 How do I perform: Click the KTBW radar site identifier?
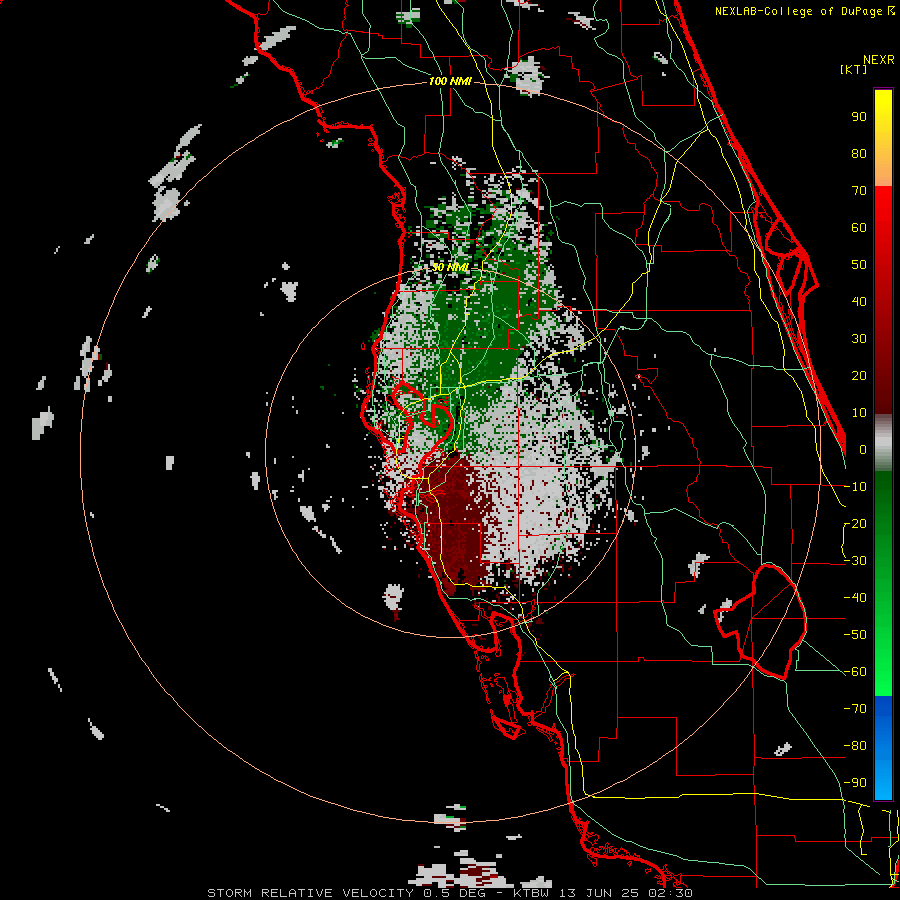click(x=533, y=893)
